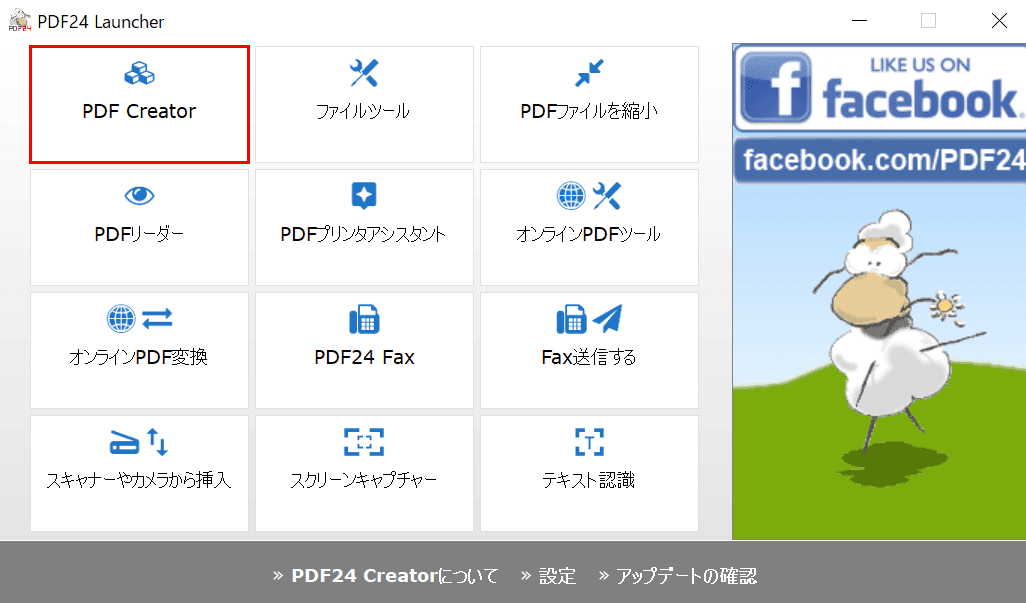Click the fax machine icon above Fax送信する
The width and height of the screenshot is (1026, 603).
point(571,319)
